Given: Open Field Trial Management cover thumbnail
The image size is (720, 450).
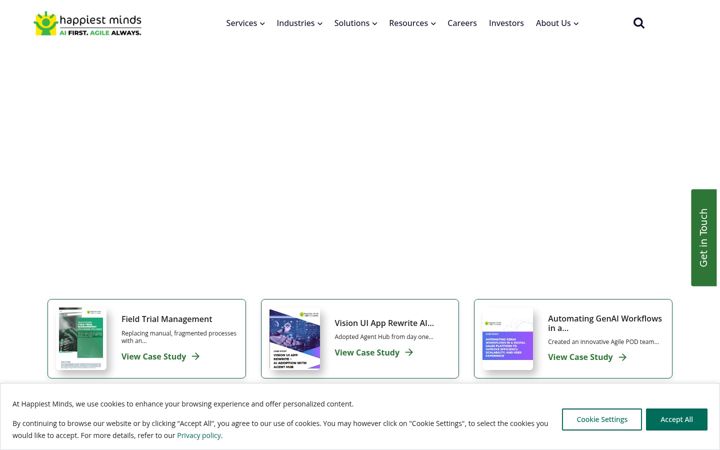Looking at the screenshot, I should pyautogui.click(x=81, y=338).
